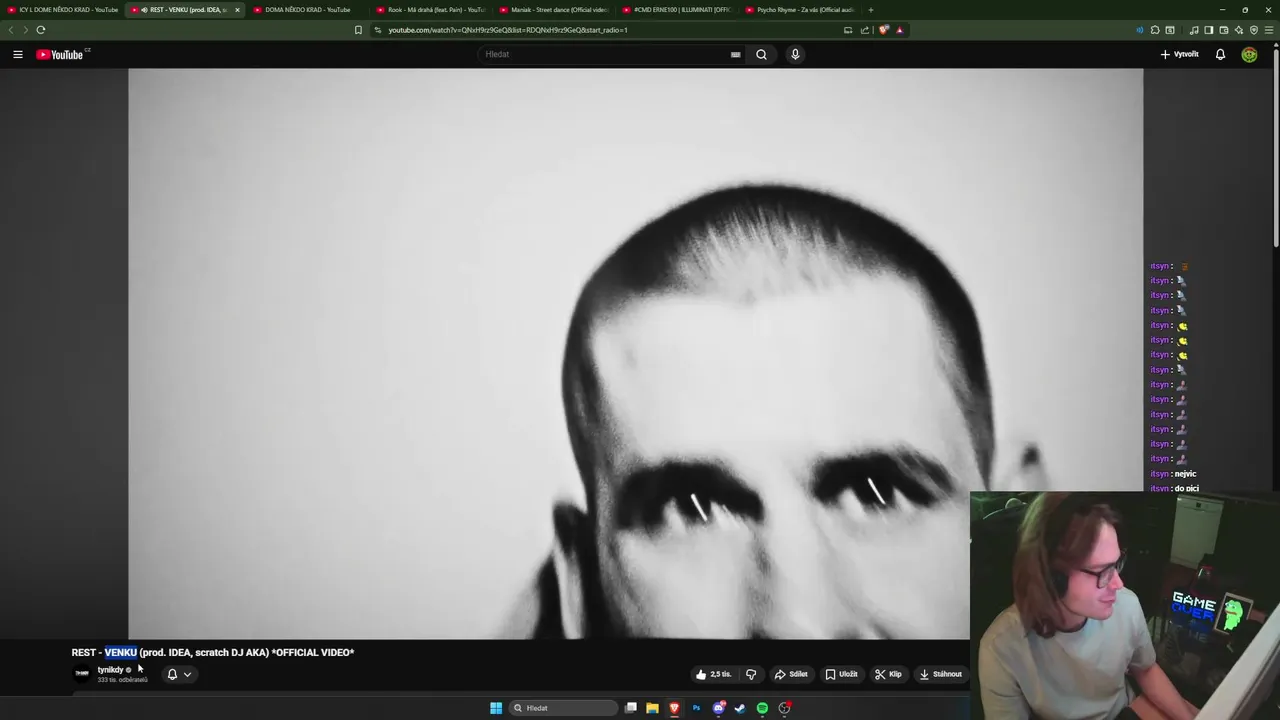Open the browser main menu icon
This screenshot has height=720, width=1280.
(x=1270, y=30)
